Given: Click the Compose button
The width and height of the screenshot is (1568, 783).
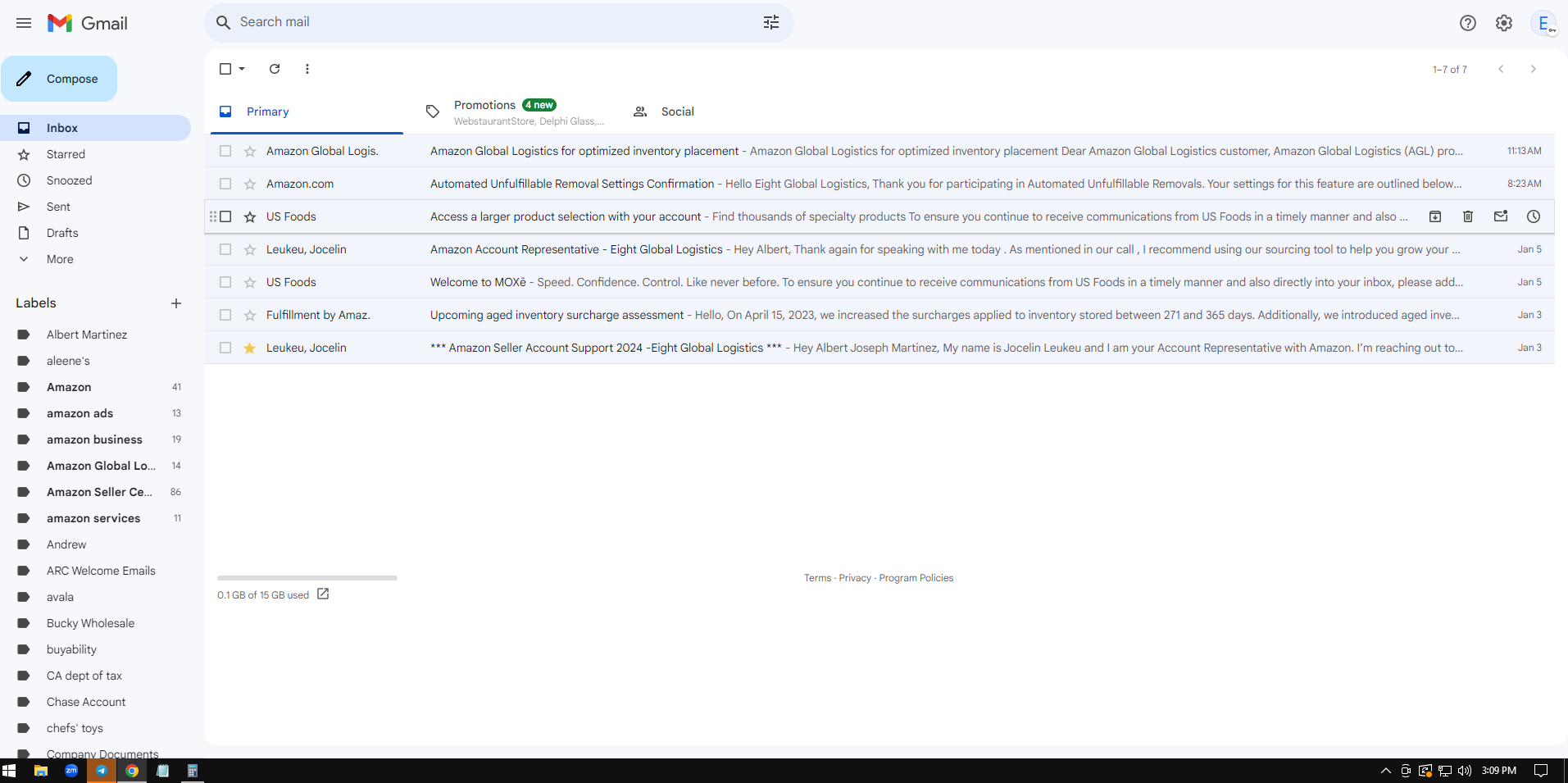Looking at the screenshot, I should tap(59, 79).
